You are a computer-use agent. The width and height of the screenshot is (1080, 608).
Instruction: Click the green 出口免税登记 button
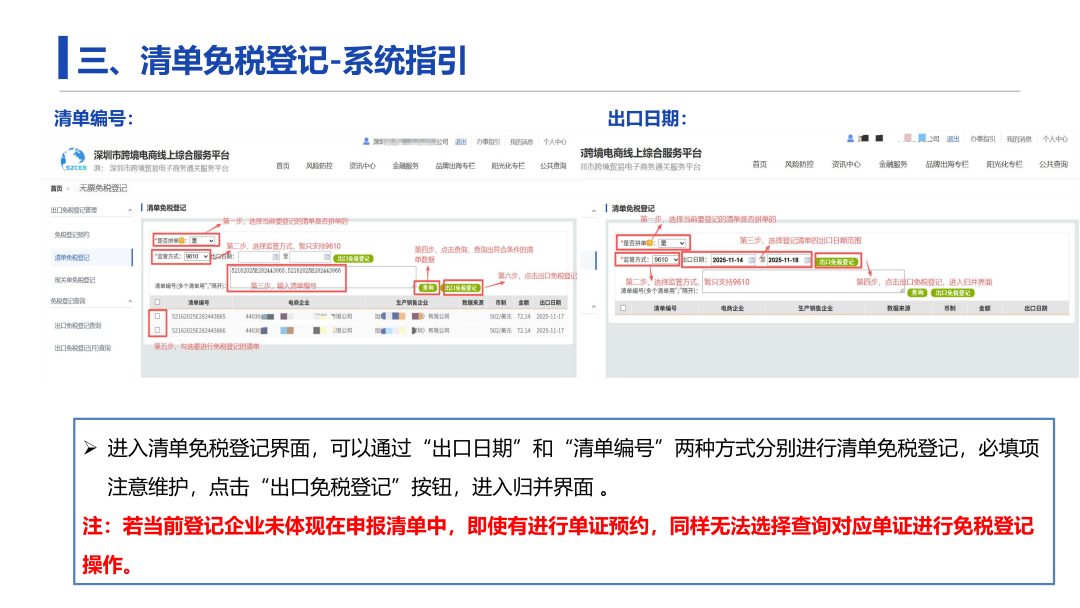tap(463, 288)
